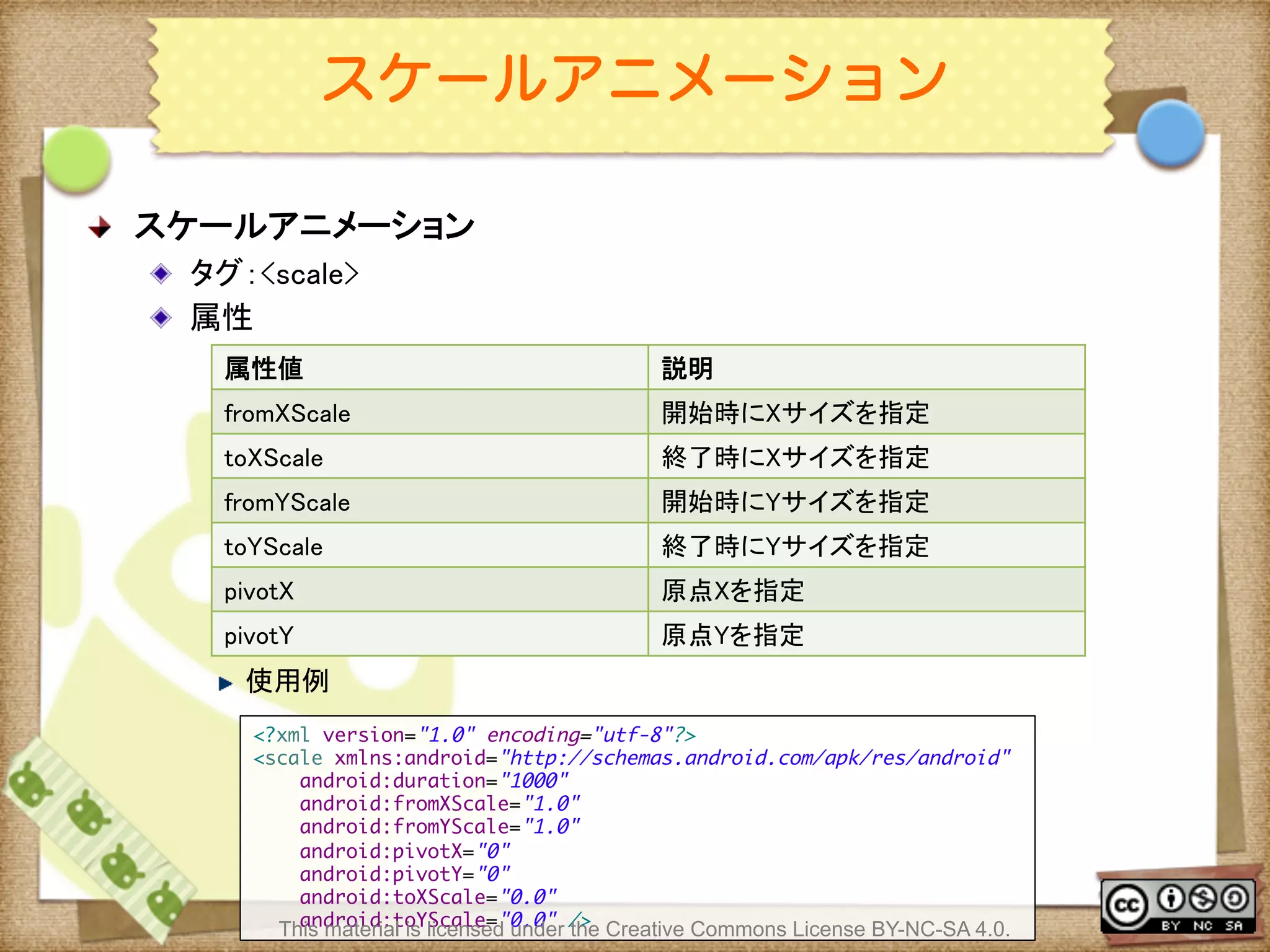1270x952 pixels.
Task: Click the purple diamond bullet beside タグ
Action: pos(161,273)
